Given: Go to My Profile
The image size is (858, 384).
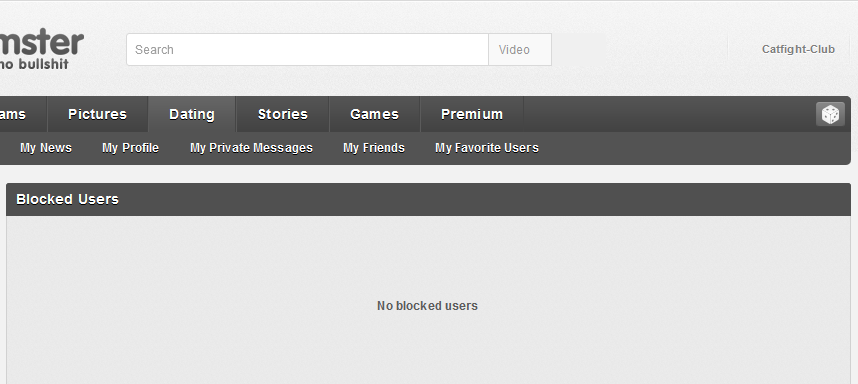Looking at the screenshot, I should tap(130, 148).
